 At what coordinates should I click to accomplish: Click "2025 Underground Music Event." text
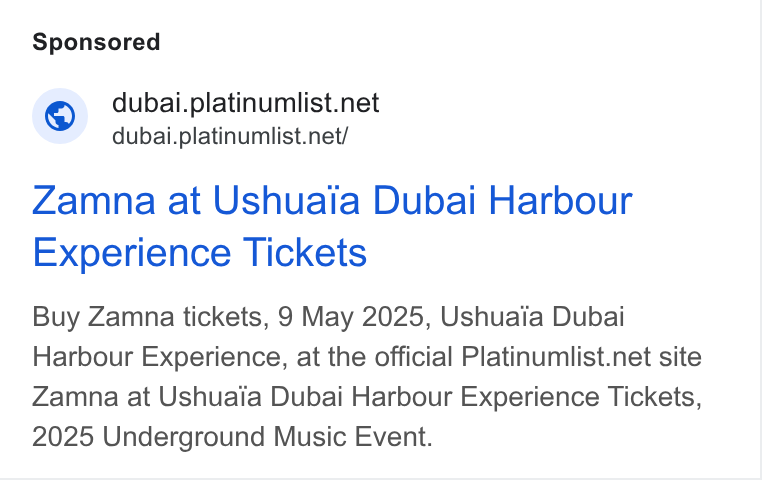pos(232,436)
